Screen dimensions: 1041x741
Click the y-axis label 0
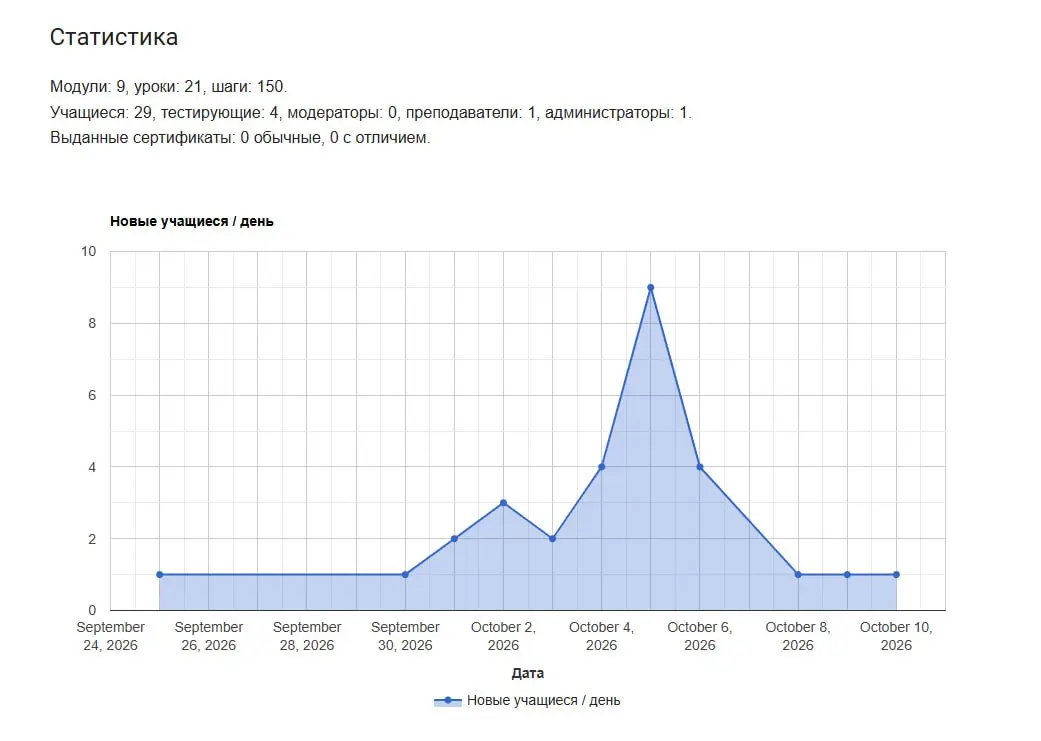92,610
